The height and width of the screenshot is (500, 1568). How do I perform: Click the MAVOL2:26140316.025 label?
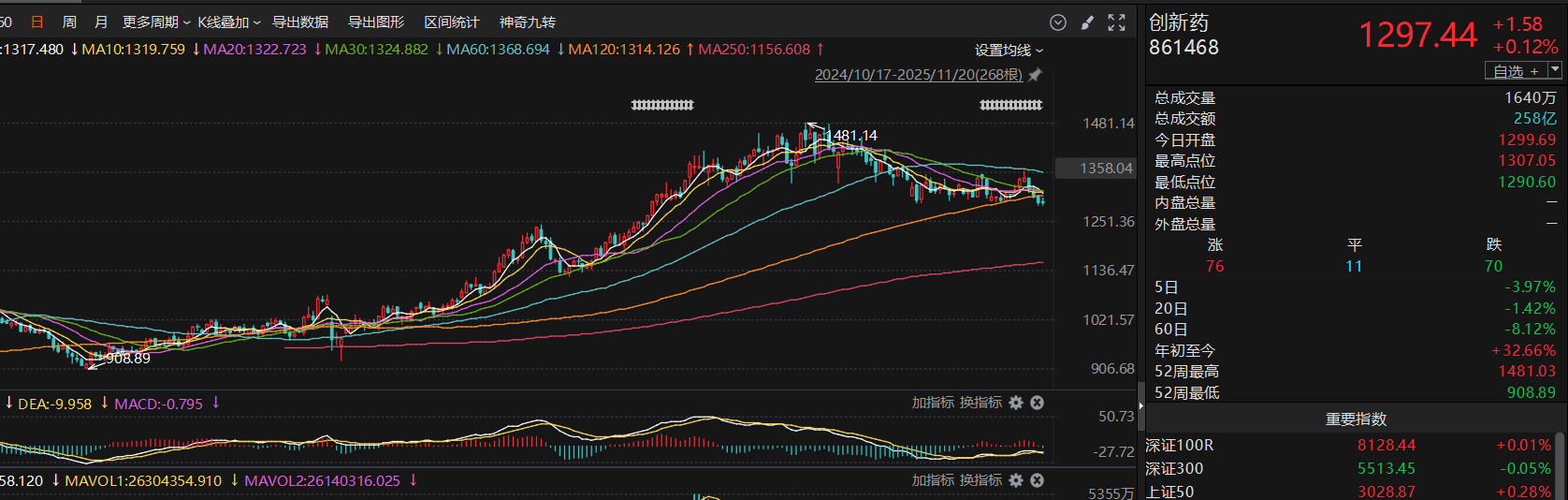pos(322,481)
